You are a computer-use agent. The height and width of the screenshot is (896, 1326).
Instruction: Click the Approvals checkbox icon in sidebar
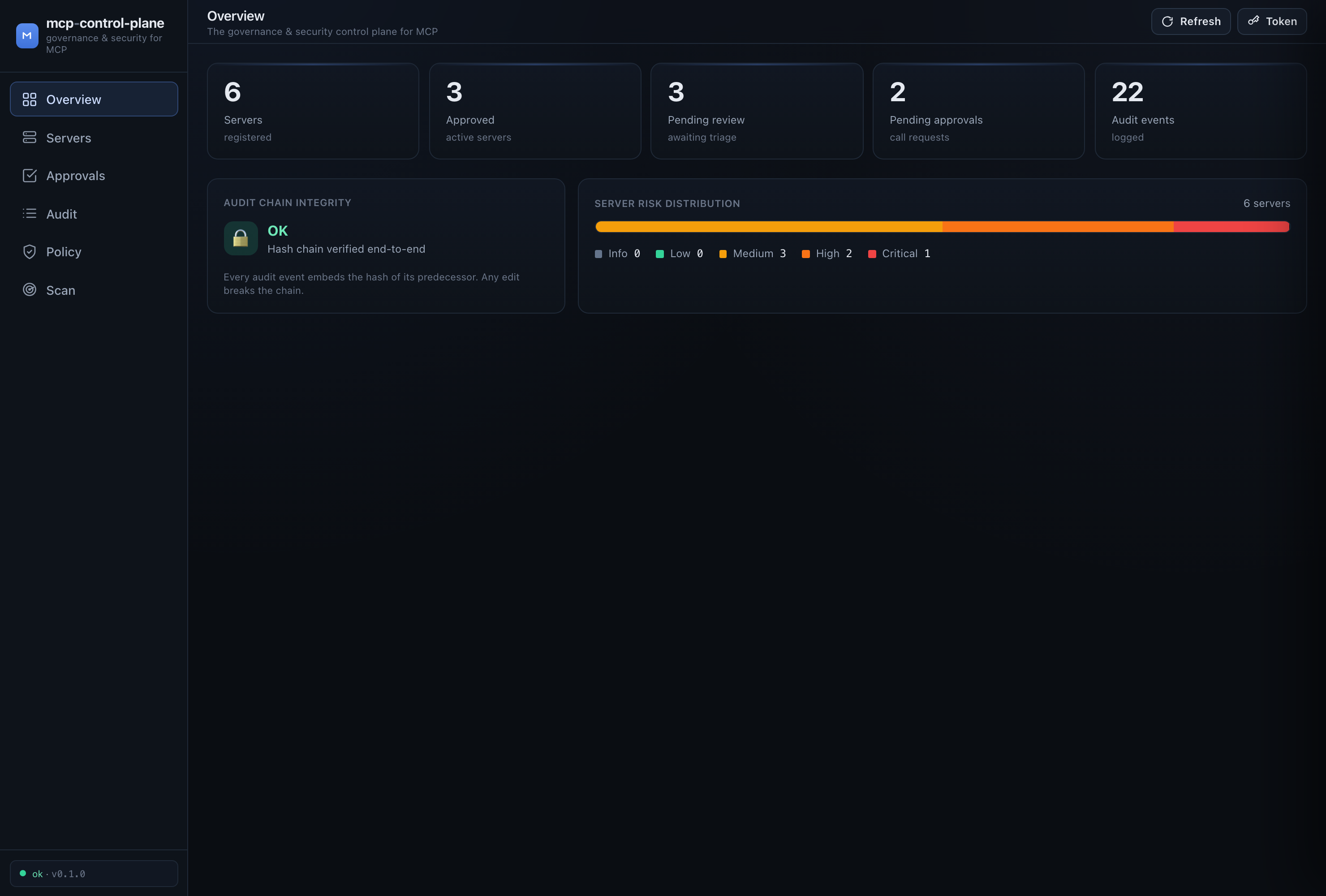coord(30,175)
